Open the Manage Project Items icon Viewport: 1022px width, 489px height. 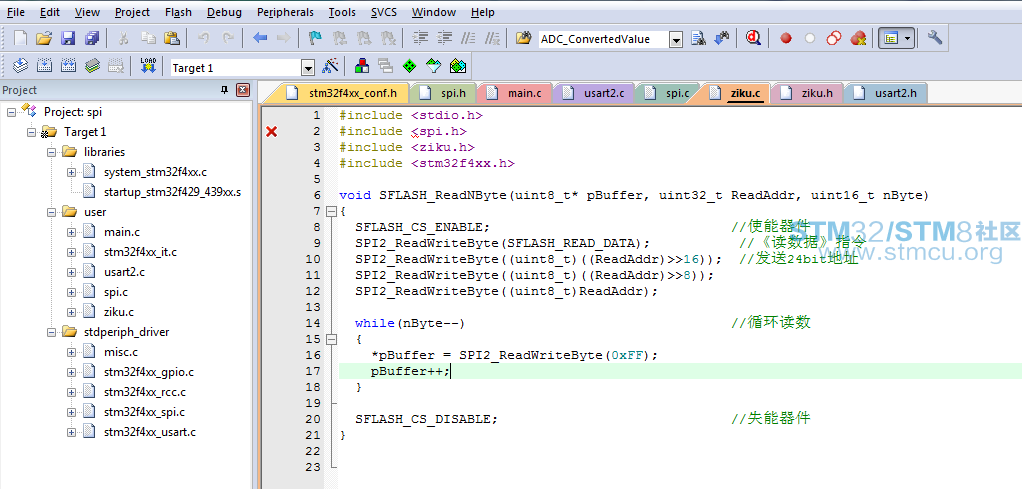pos(362,66)
